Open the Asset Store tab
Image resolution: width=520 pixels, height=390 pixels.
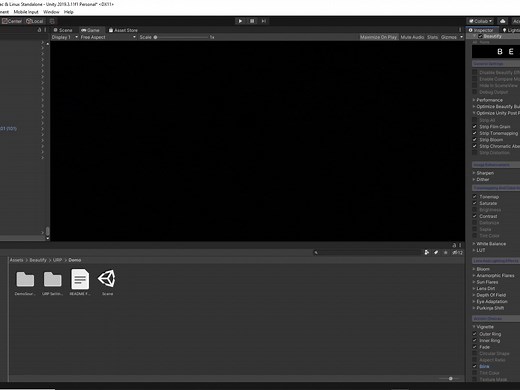123,30
